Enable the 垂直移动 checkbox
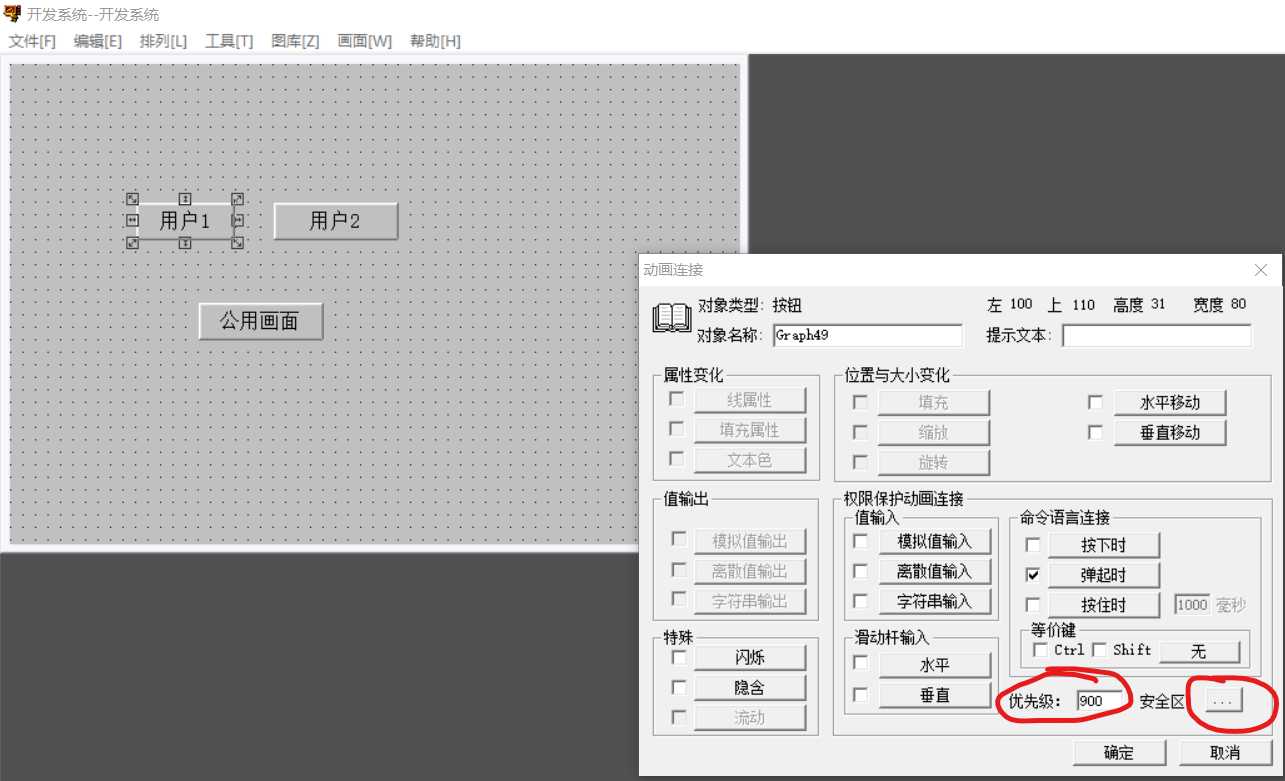This screenshot has width=1285, height=781. (1095, 432)
